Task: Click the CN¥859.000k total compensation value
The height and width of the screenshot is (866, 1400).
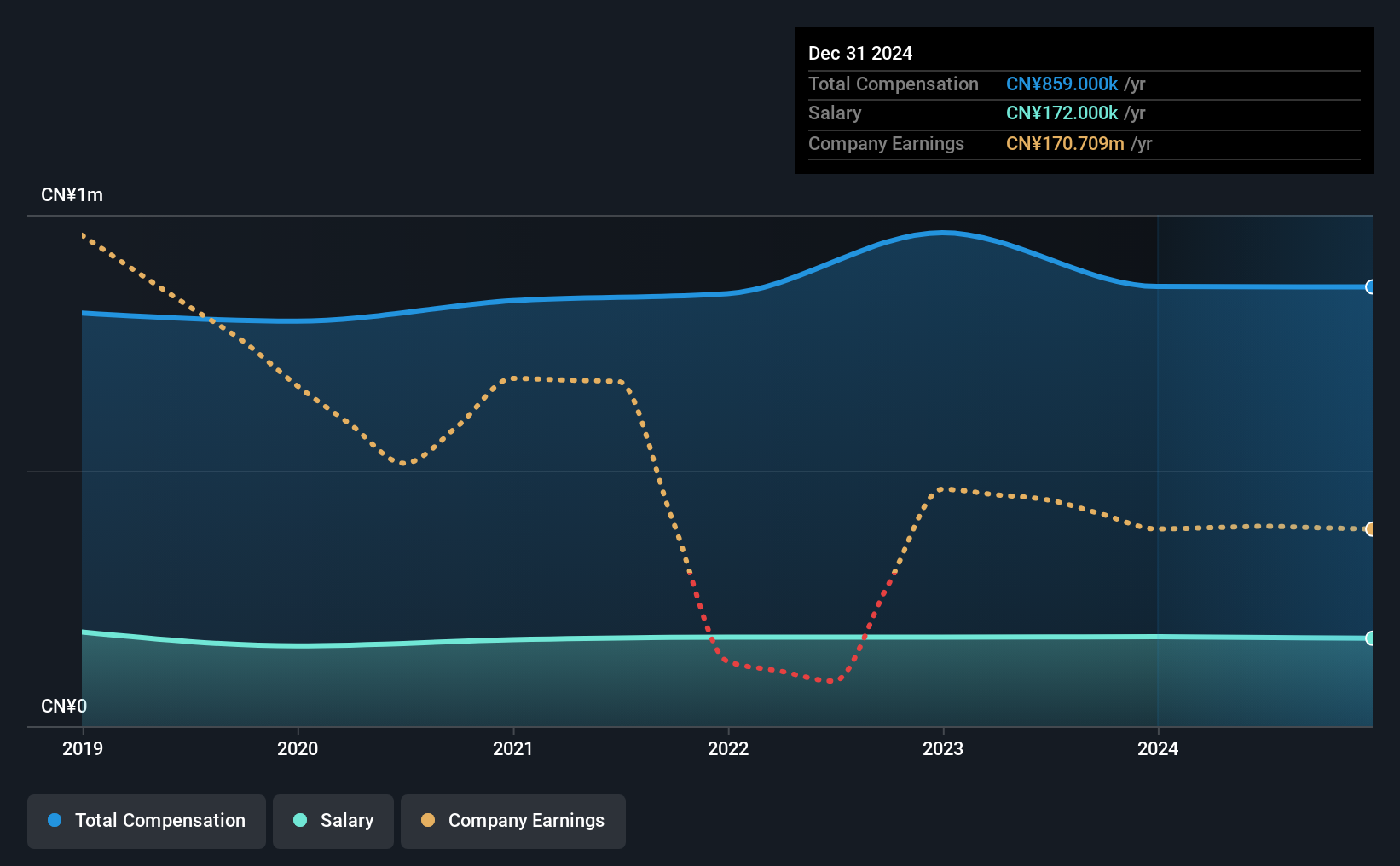Action: (1062, 84)
